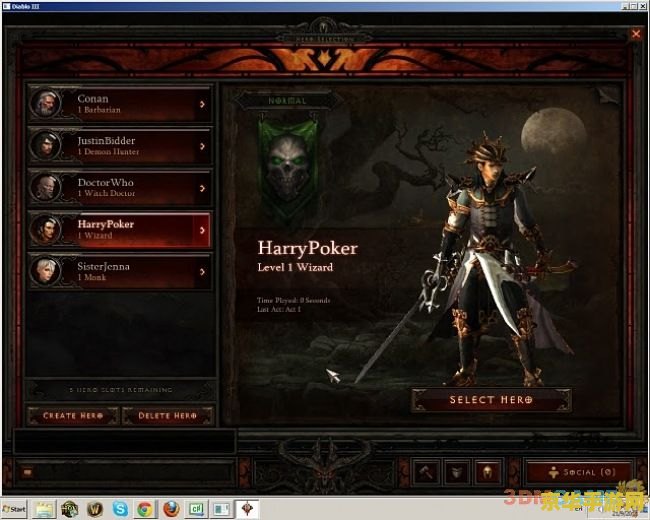Open the file explorer taskbar icon
Screen dimensions: 650x520
pos(45,509)
